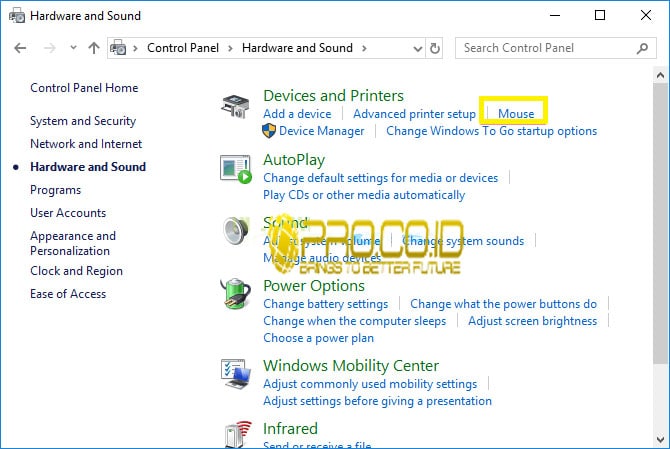Click the AutoPlay category icon
This screenshot has height=449, width=670.
click(235, 169)
